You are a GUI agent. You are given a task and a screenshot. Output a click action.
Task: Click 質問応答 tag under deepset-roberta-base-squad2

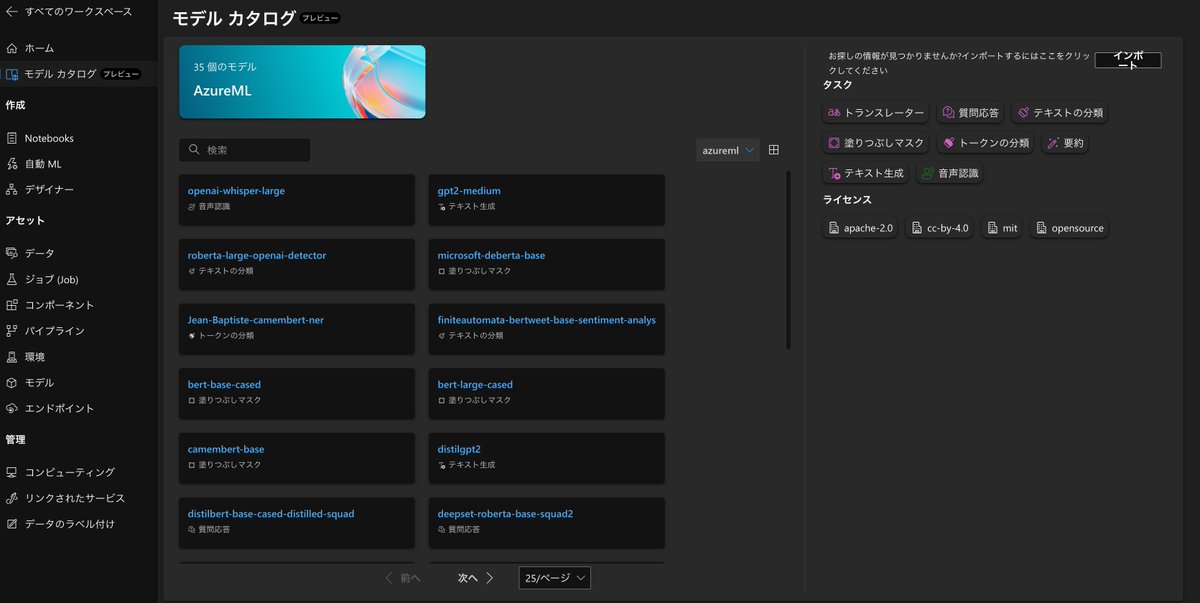pyautogui.click(x=459, y=530)
